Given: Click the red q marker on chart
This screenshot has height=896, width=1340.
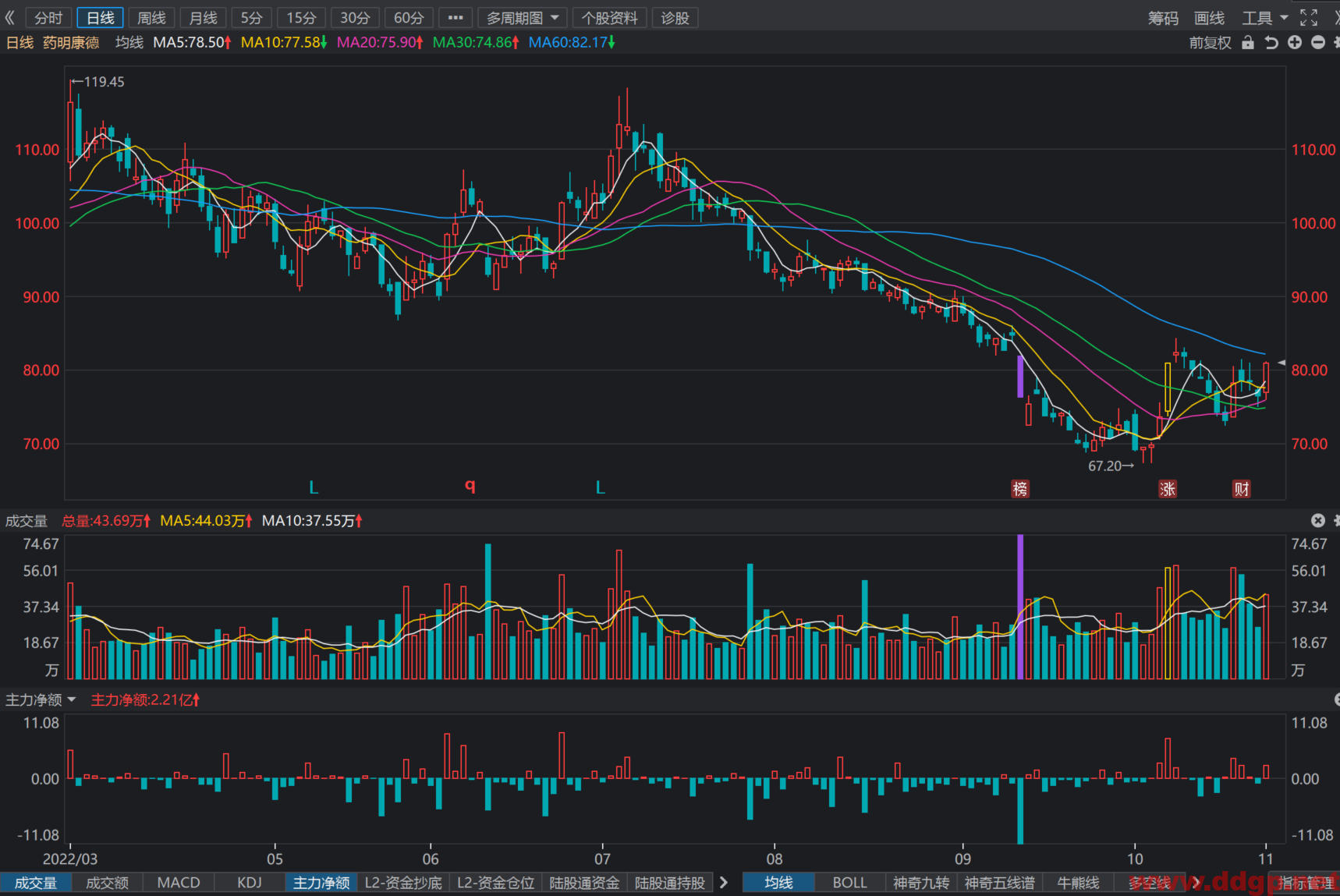Looking at the screenshot, I should click(470, 486).
